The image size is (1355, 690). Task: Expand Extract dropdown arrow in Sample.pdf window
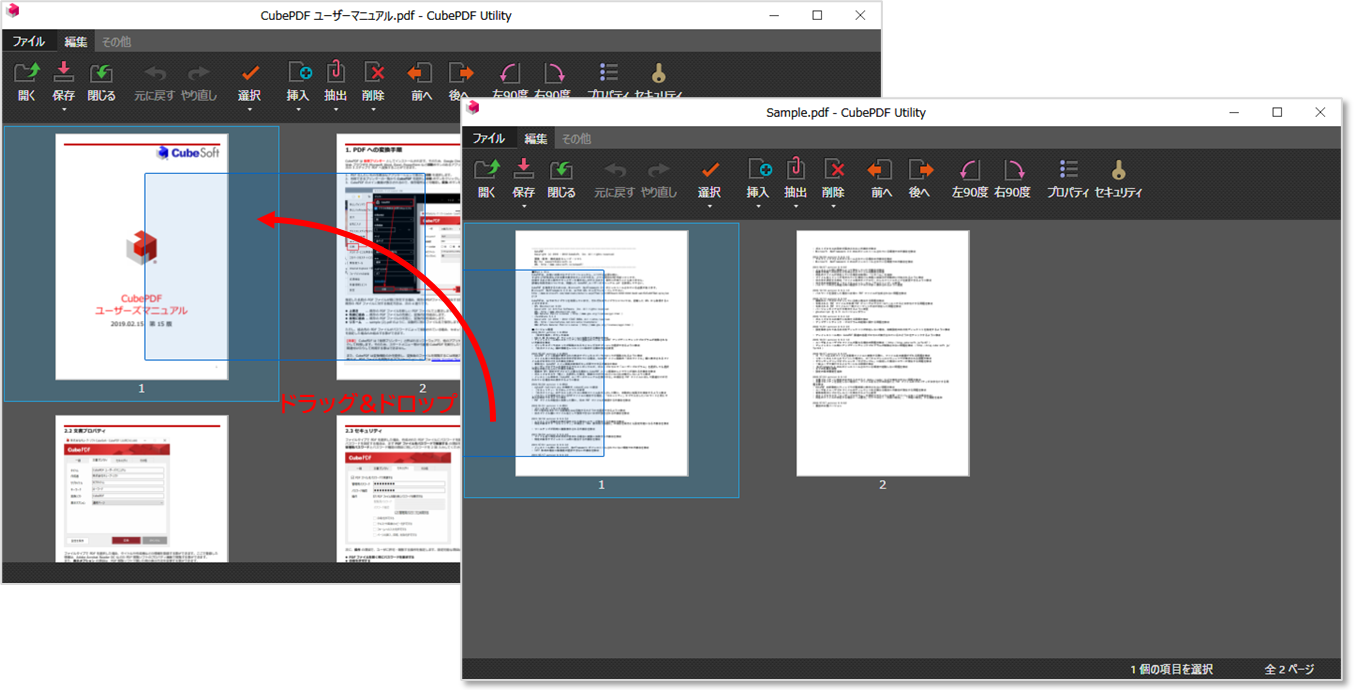tap(796, 206)
